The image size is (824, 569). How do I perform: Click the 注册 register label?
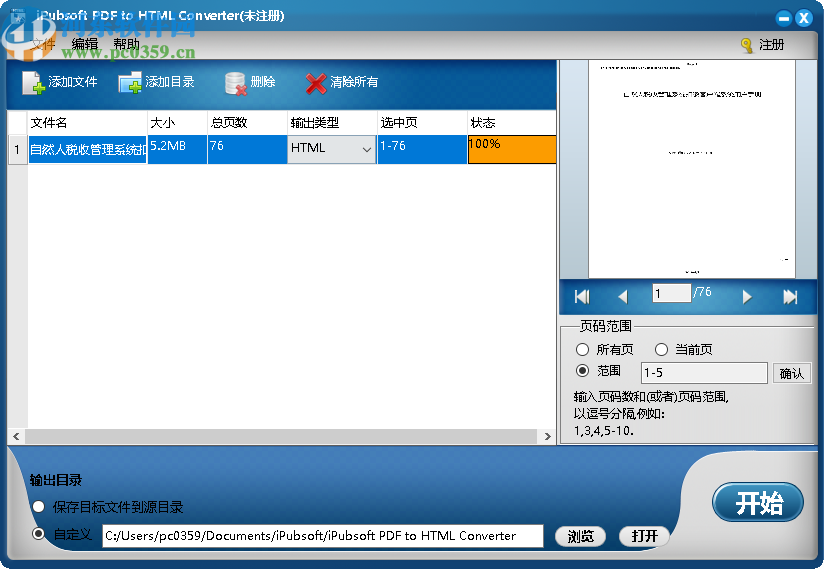(x=771, y=45)
